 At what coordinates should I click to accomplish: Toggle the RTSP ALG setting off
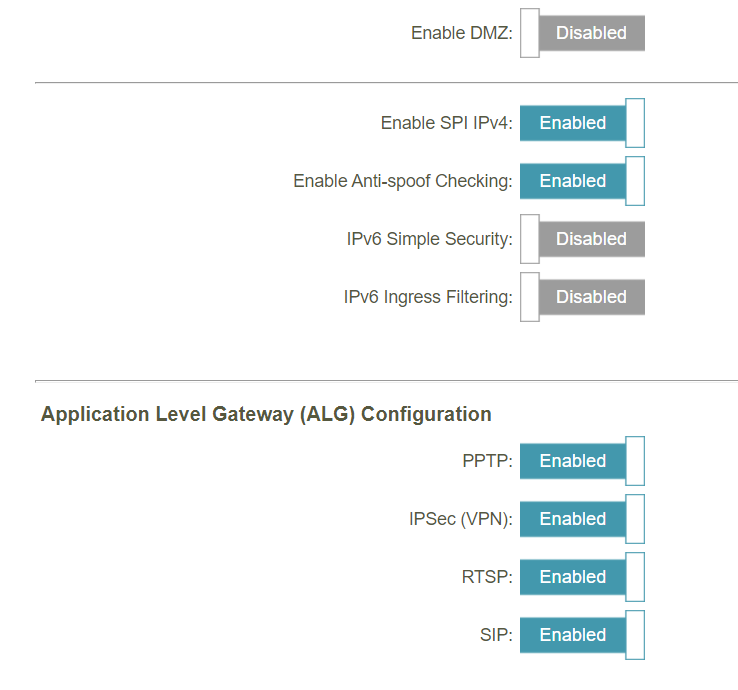point(582,577)
